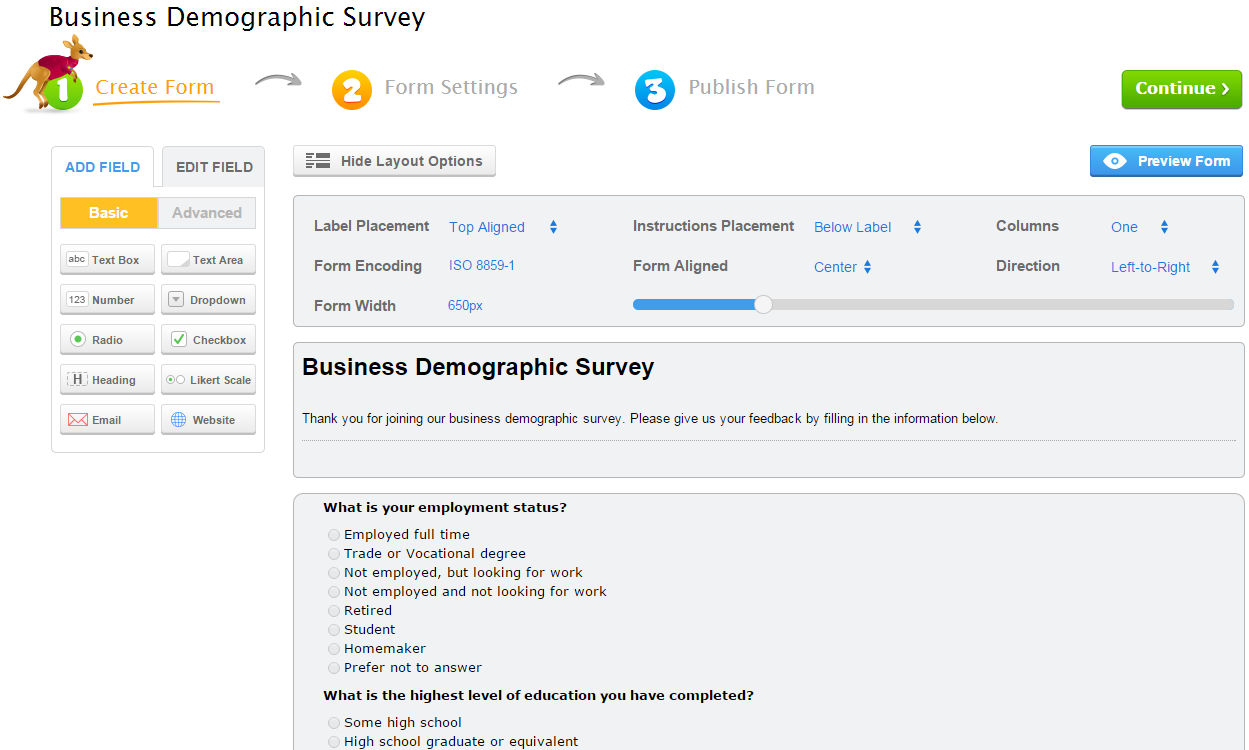Insert a Number field
1249x750 pixels.
(x=107, y=300)
